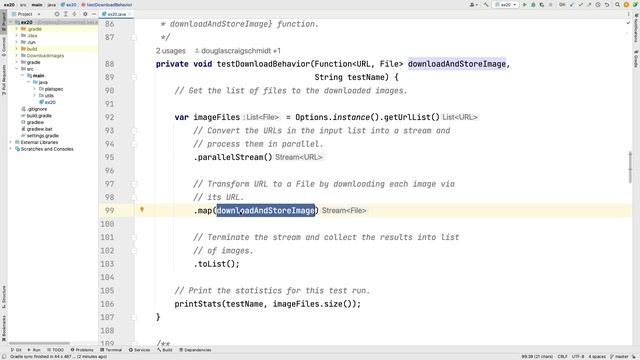Click the 4 spaces indent widget
Viewport: 640px width, 360px height.
tap(597, 356)
